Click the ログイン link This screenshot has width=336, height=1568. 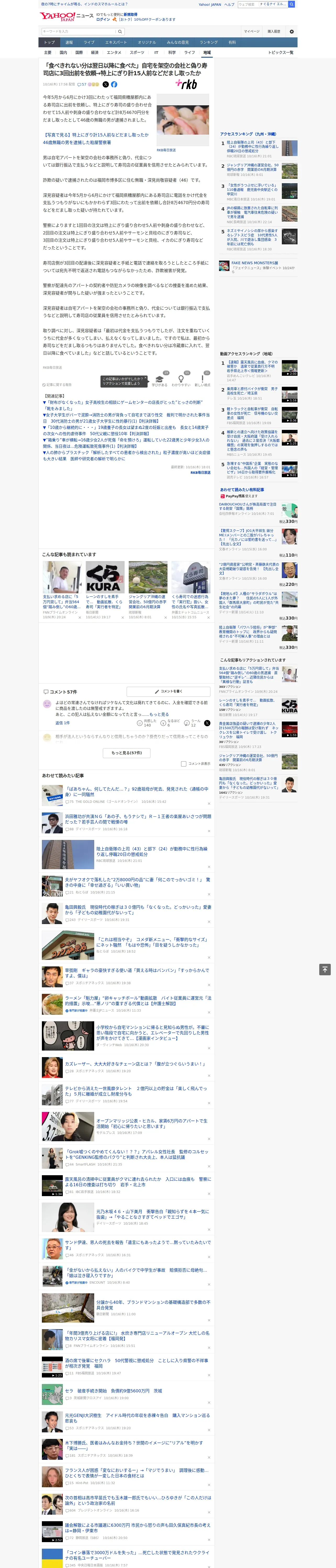[103, 20]
